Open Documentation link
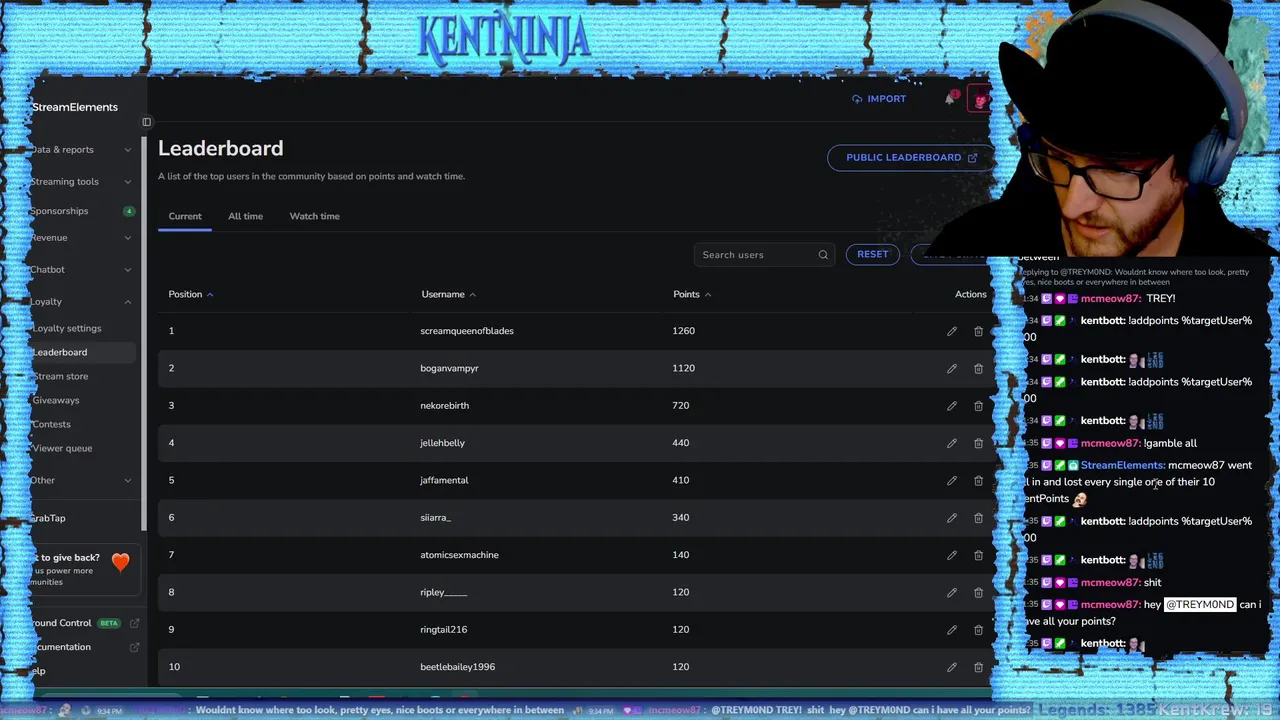Viewport: 1280px width, 720px height. click(84, 647)
